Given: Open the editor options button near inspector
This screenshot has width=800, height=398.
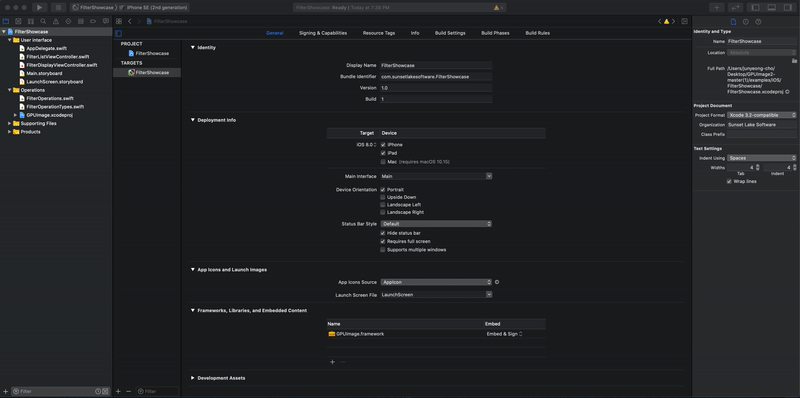Looking at the screenshot, I should click(684, 21).
